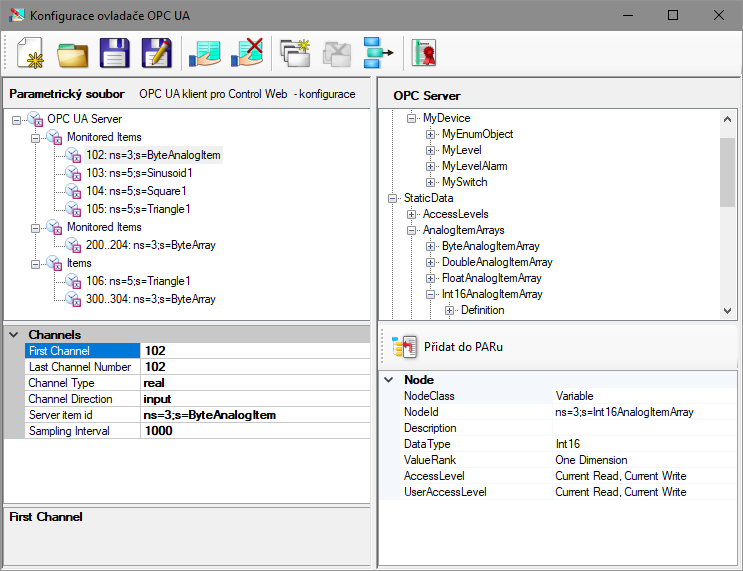Collapse the Channels property category

coord(13,334)
